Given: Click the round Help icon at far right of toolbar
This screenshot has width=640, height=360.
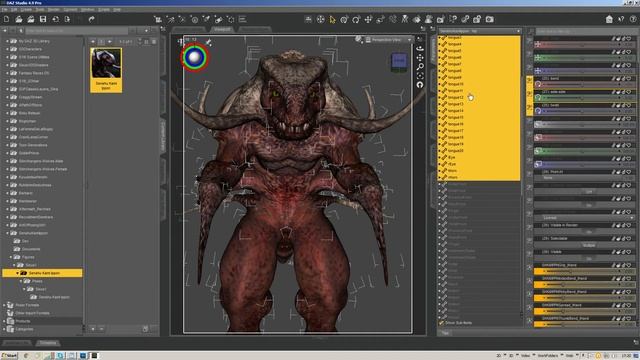Looking at the screenshot, I should 633,19.
